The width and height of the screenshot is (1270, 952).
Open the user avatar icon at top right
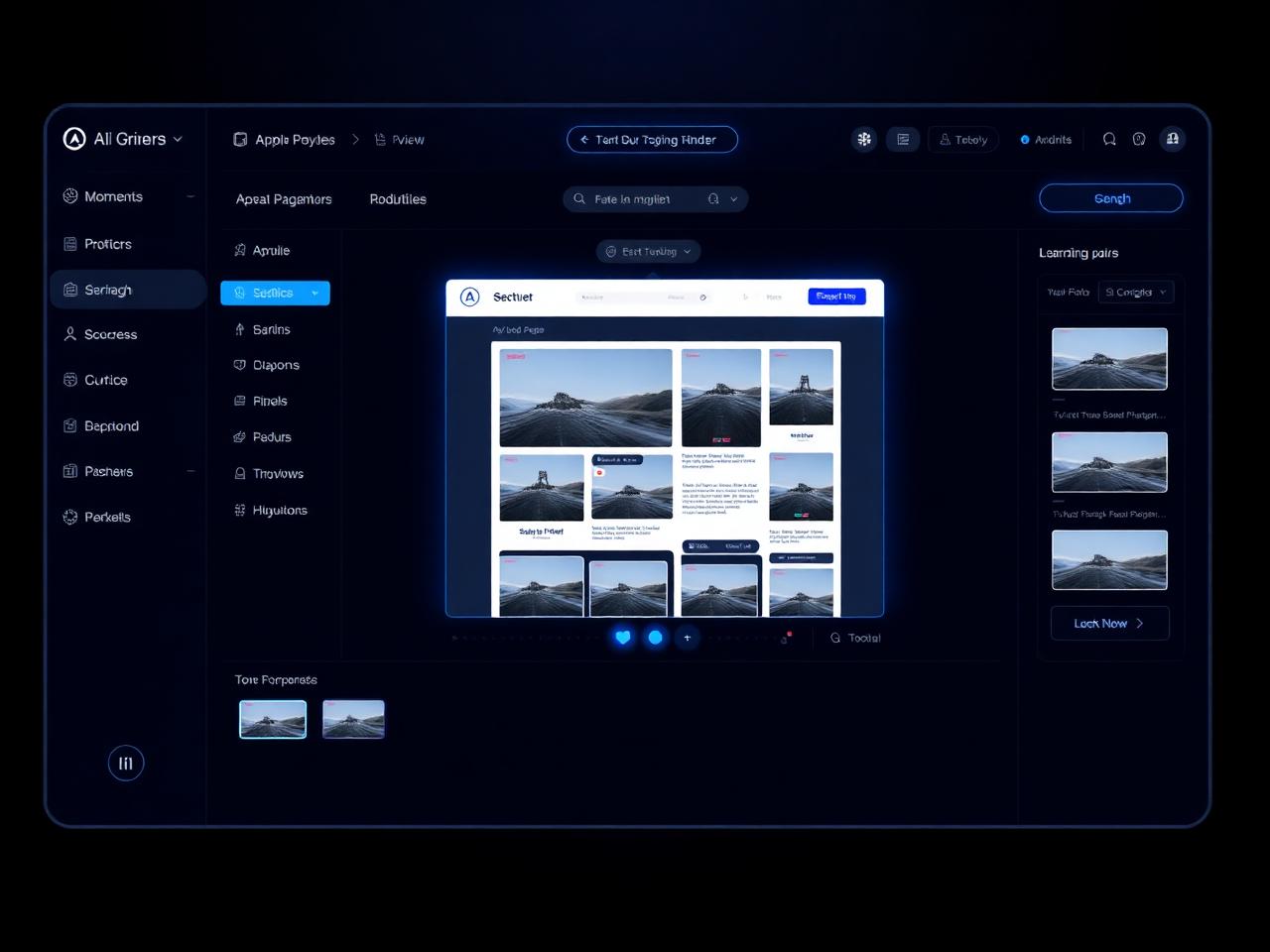click(1173, 139)
